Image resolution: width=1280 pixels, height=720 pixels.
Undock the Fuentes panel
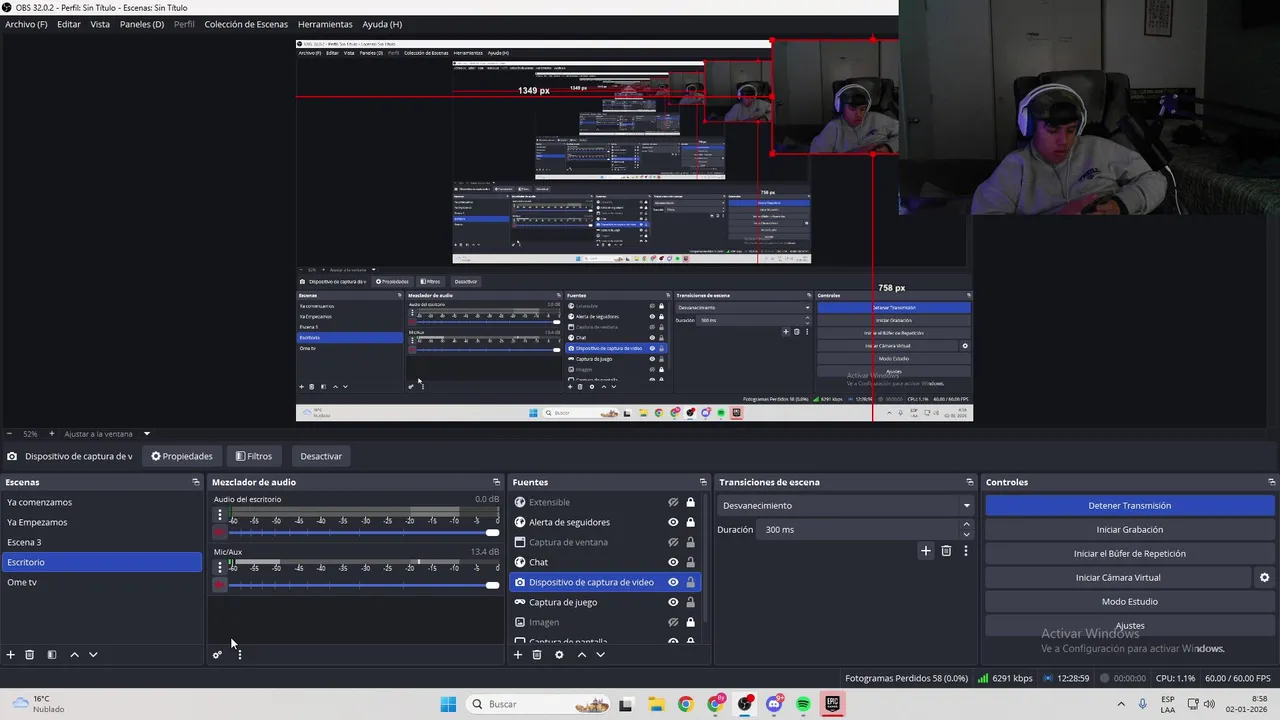[703, 482]
